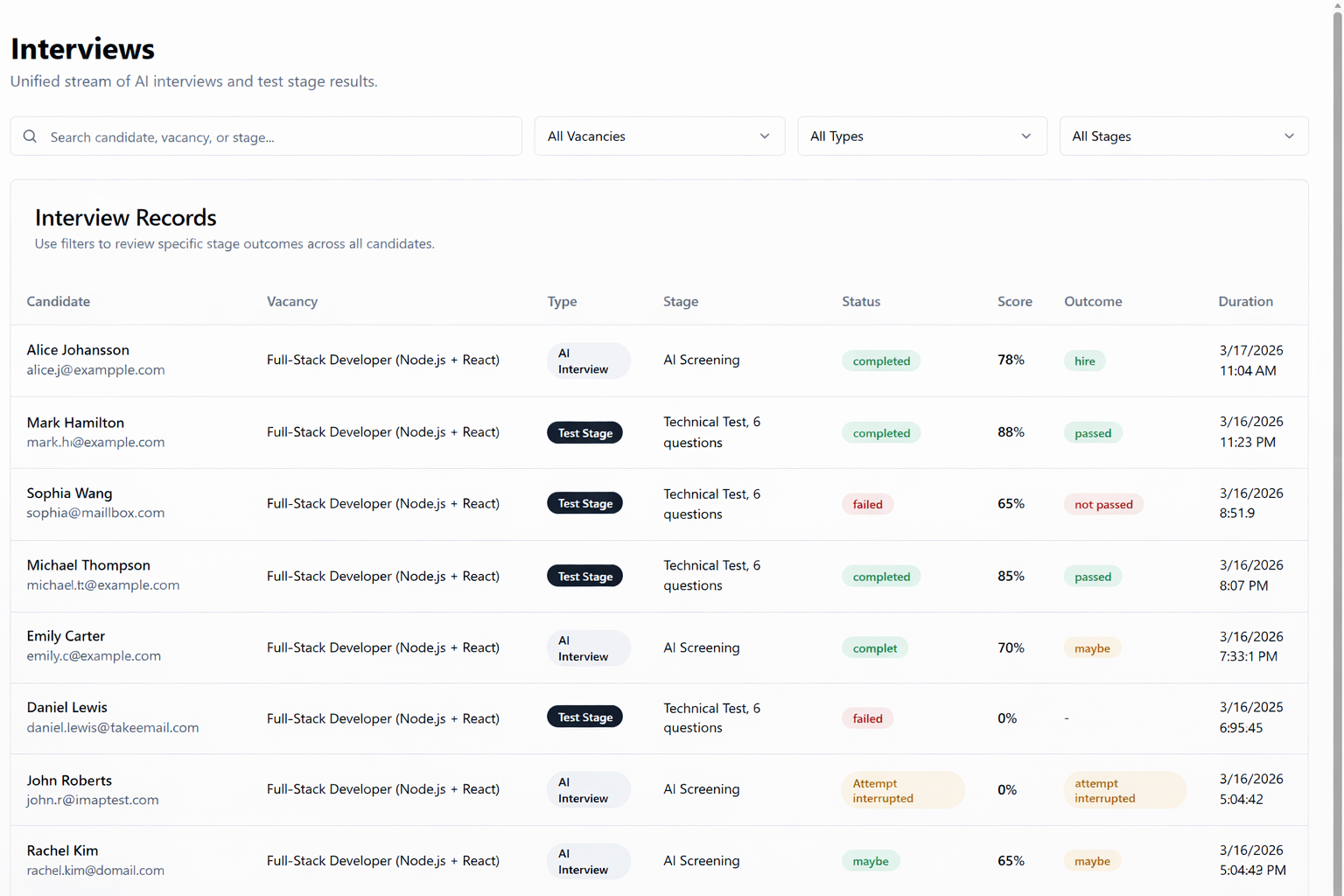
Task: Click the Duration column header
Action: point(1246,301)
